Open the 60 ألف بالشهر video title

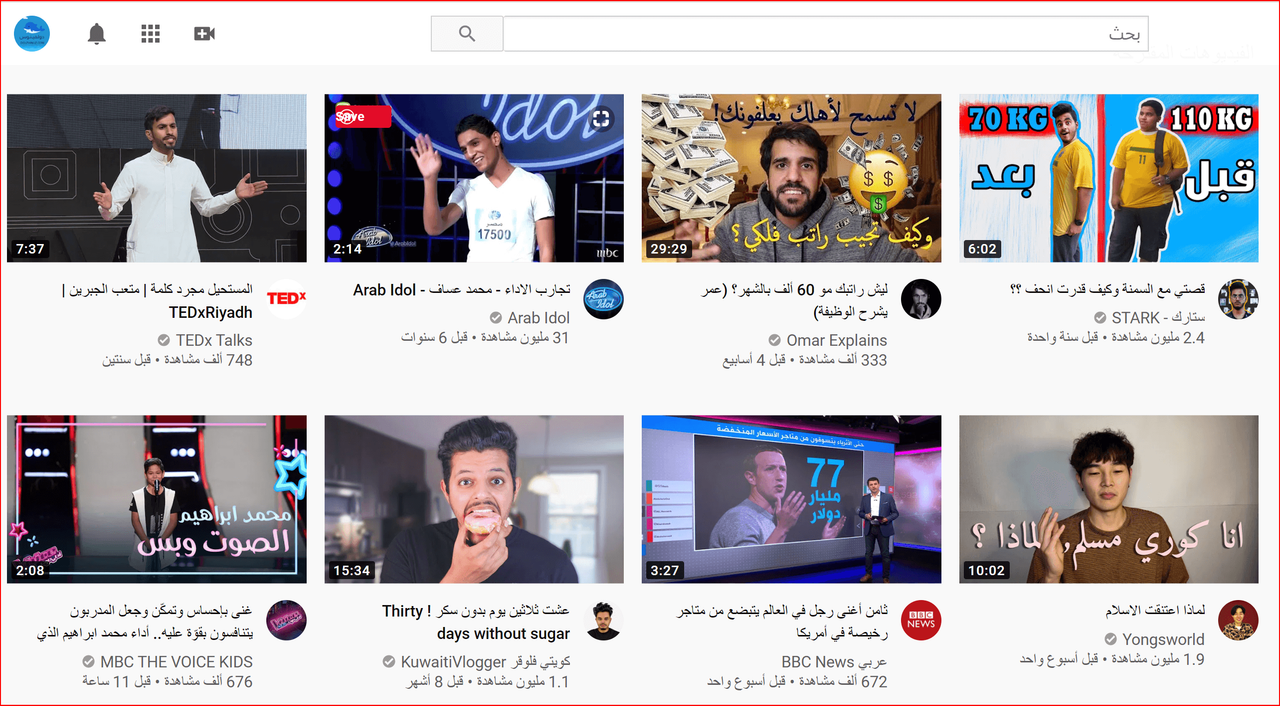(x=795, y=301)
